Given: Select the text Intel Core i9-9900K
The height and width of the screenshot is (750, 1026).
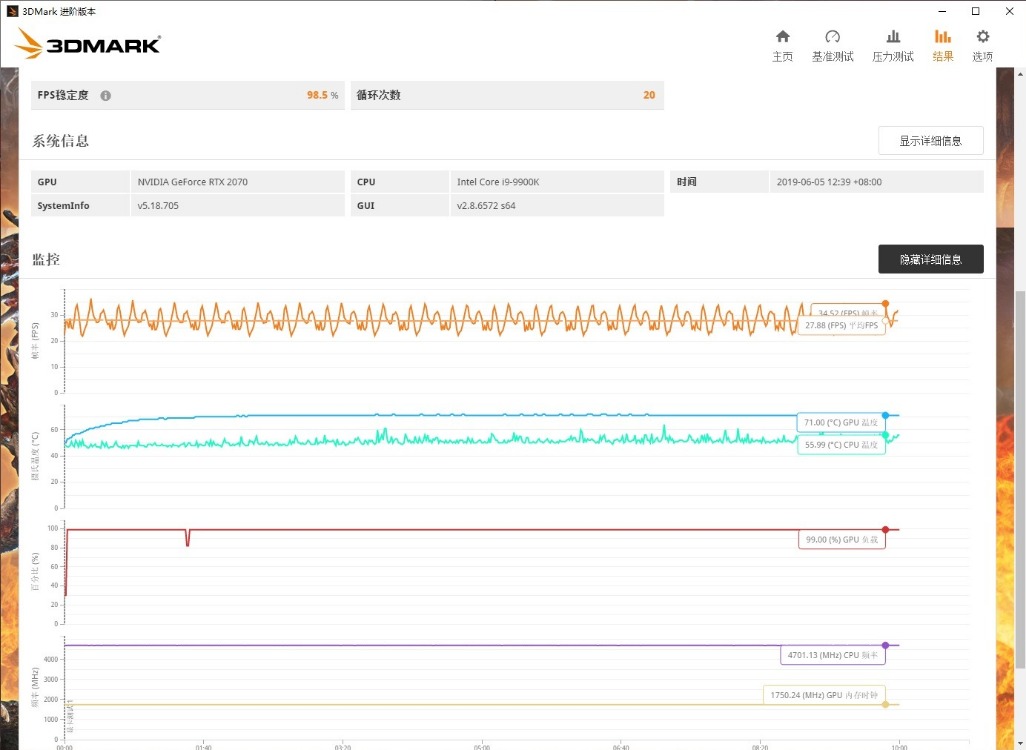Looking at the screenshot, I should (x=498, y=182).
